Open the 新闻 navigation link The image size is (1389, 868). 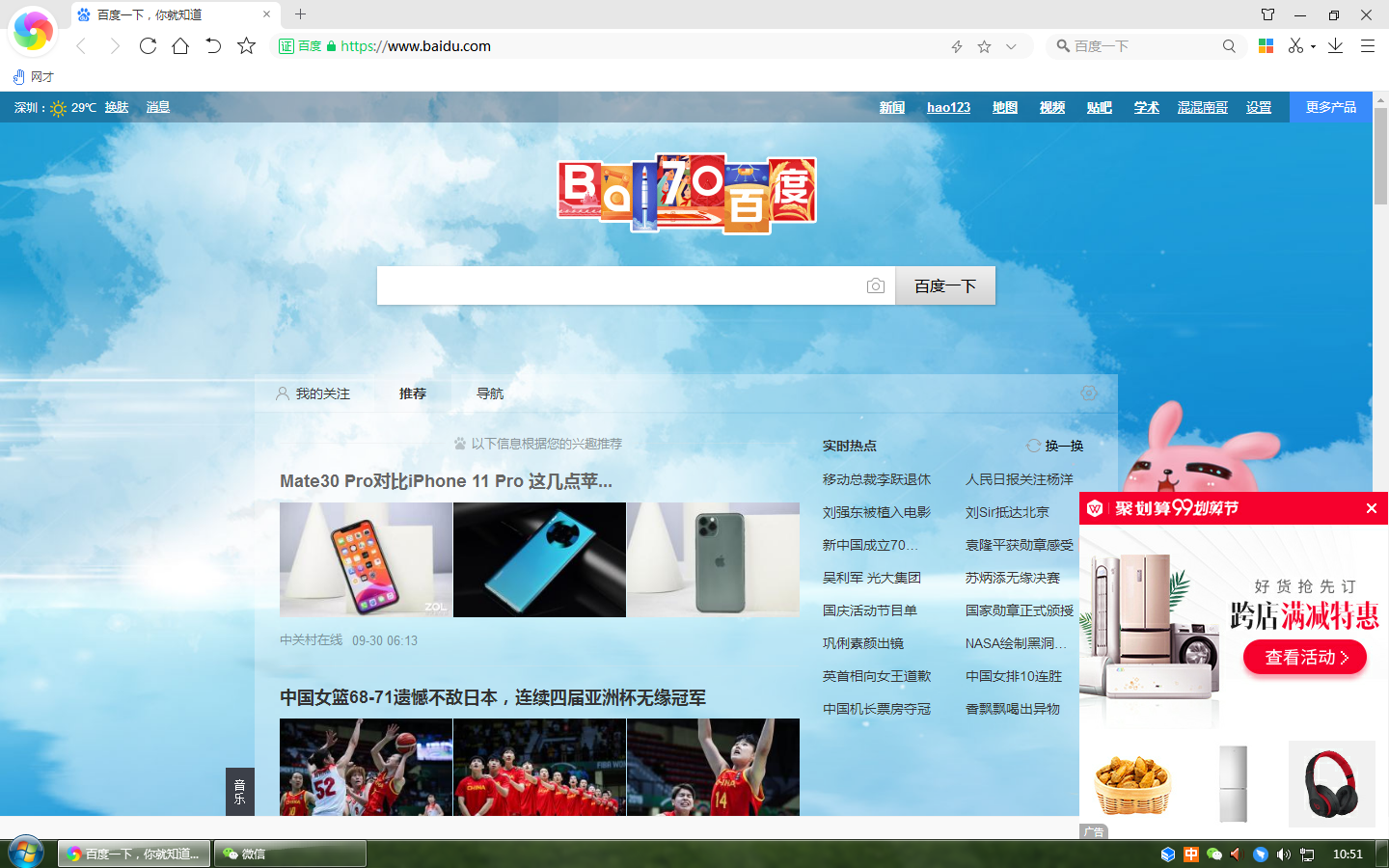892,107
